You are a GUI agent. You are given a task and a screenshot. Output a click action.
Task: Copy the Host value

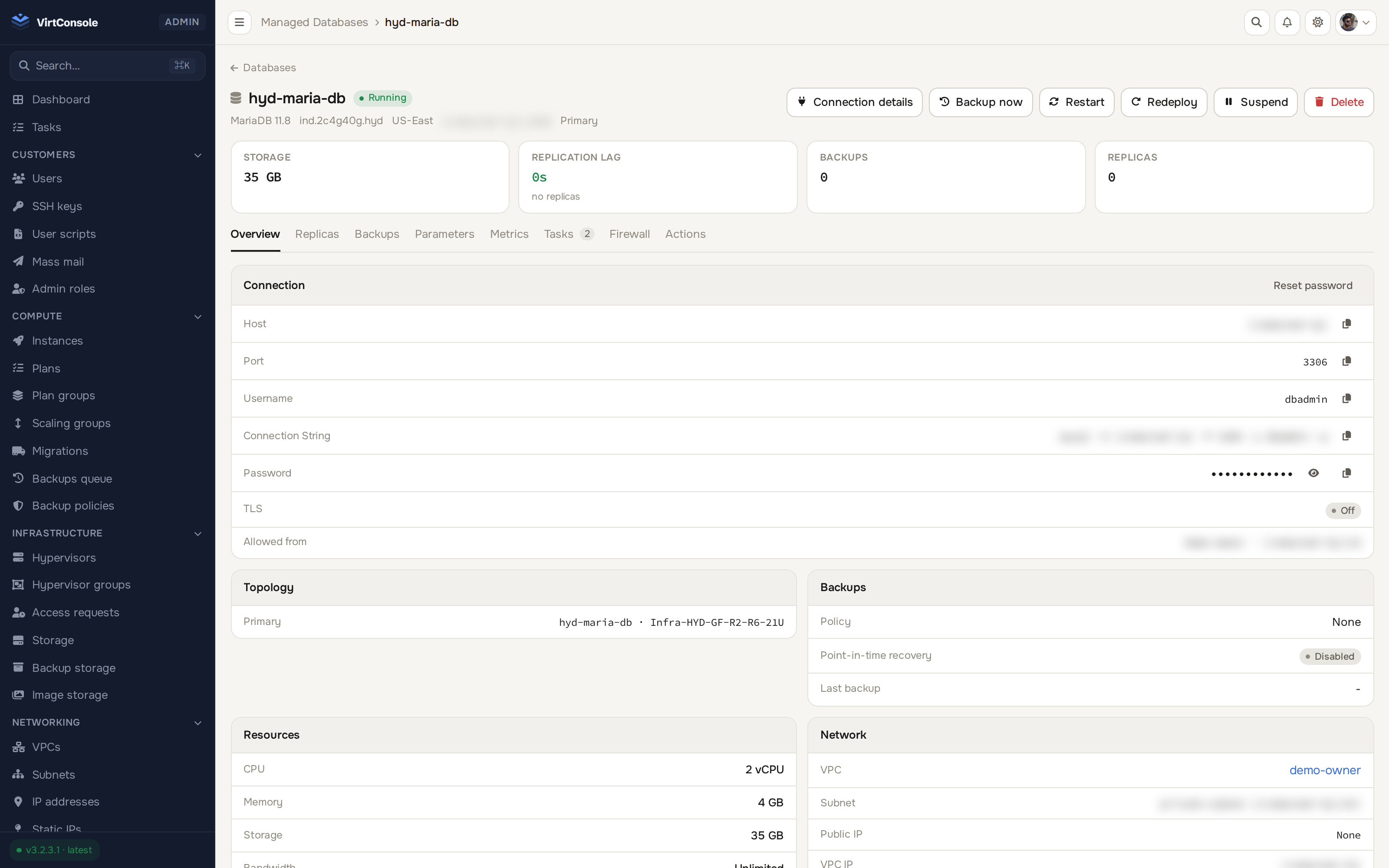pyautogui.click(x=1346, y=324)
